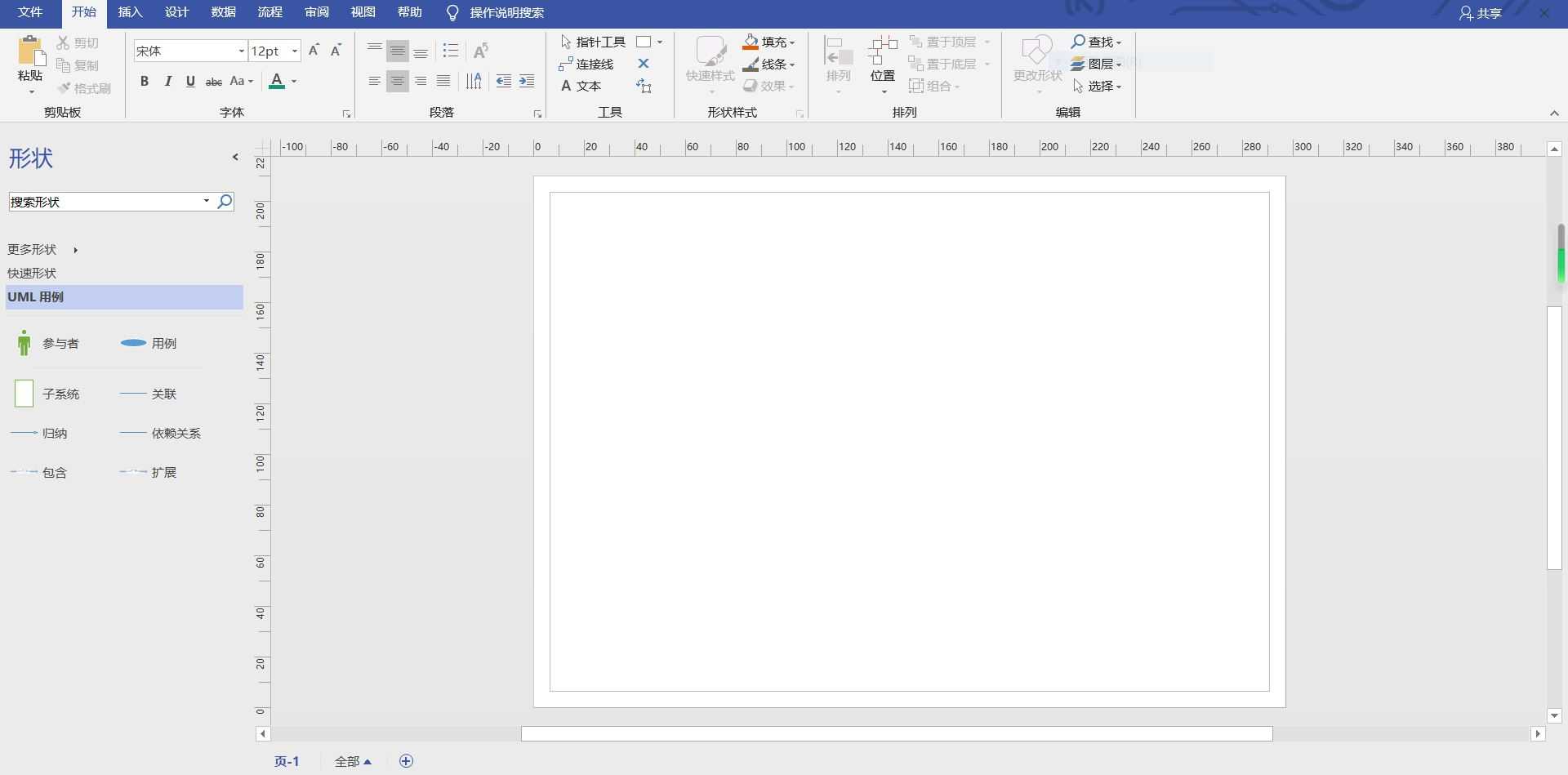Image resolution: width=1568 pixels, height=775 pixels.
Task: Decrease font size with smaller A icon
Action: point(336,51)
